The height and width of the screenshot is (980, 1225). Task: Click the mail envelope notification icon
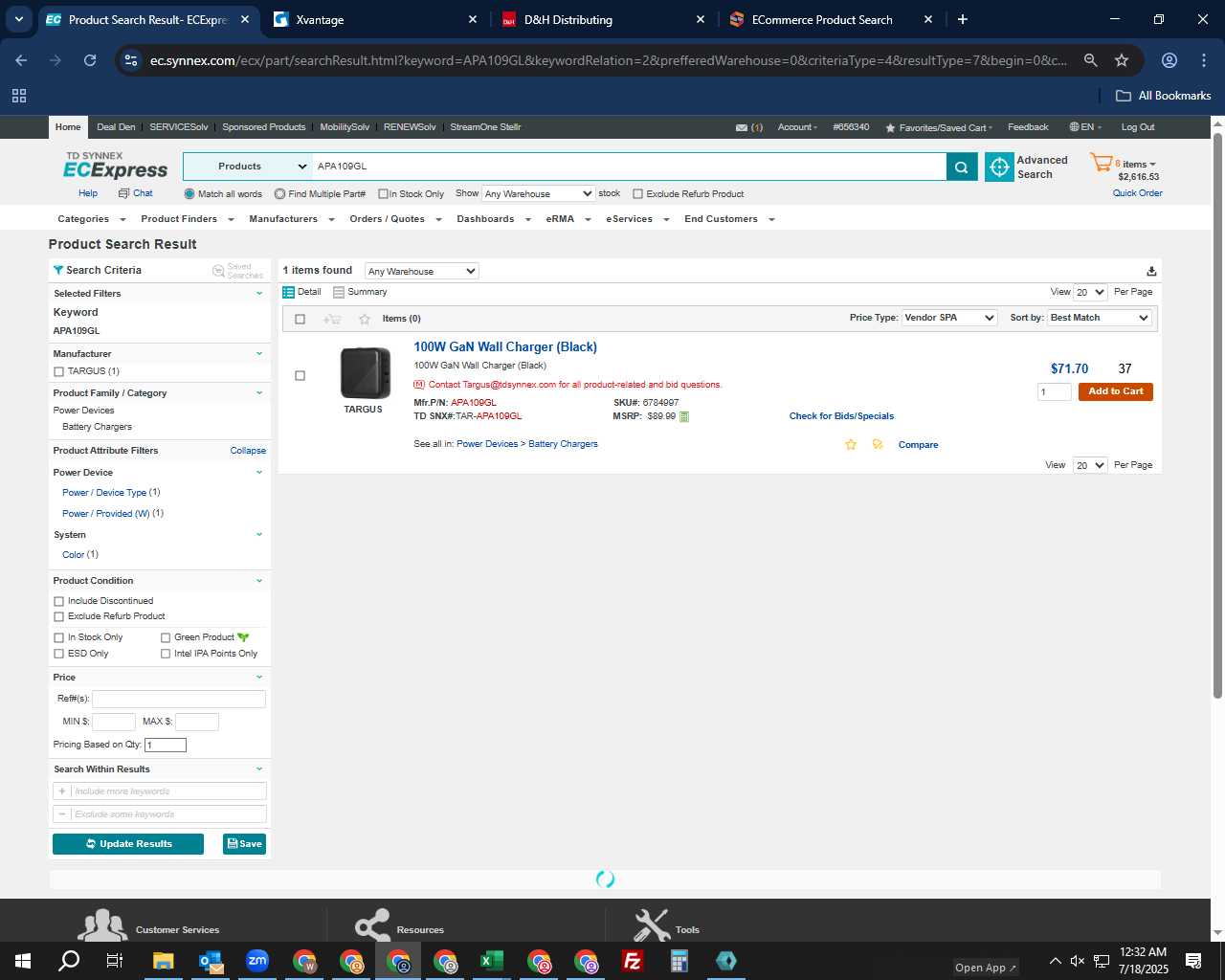point(742,127)
